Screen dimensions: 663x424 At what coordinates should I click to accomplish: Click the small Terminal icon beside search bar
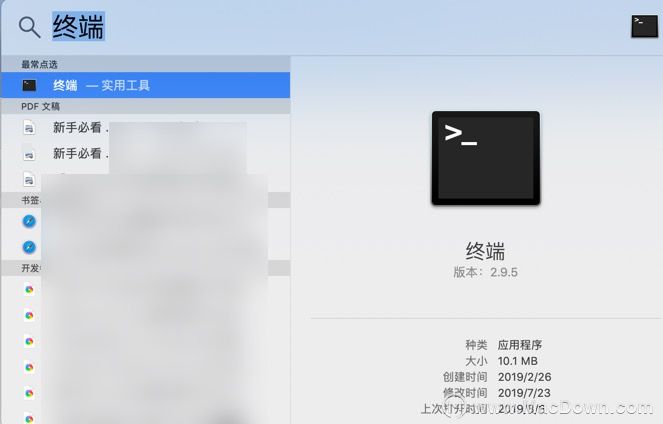644,26
